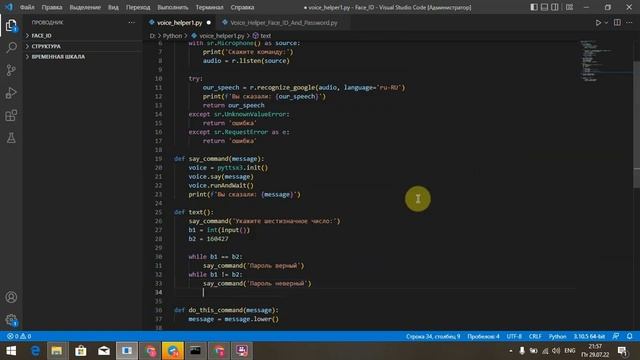Open File Explorer from taskbar
Image resolution: width=640 pixels, height=360 pixels.
click(x=57, y=351)
